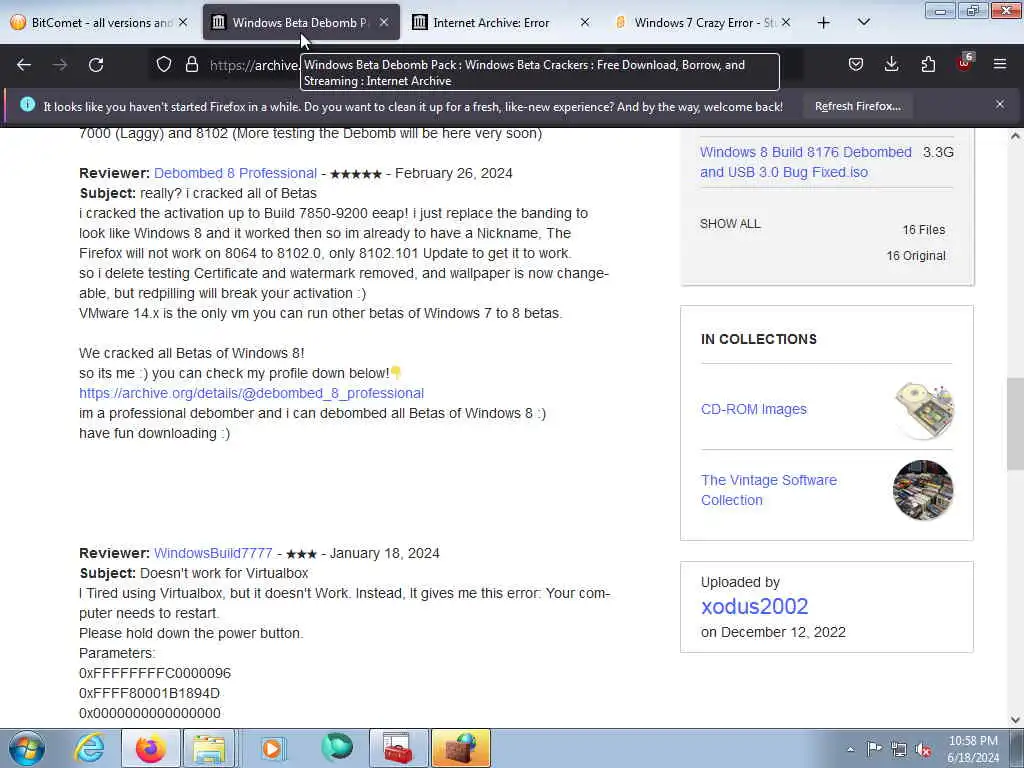Open the green globe app on taskbar

pyautogui.click(x=336, y=748)
